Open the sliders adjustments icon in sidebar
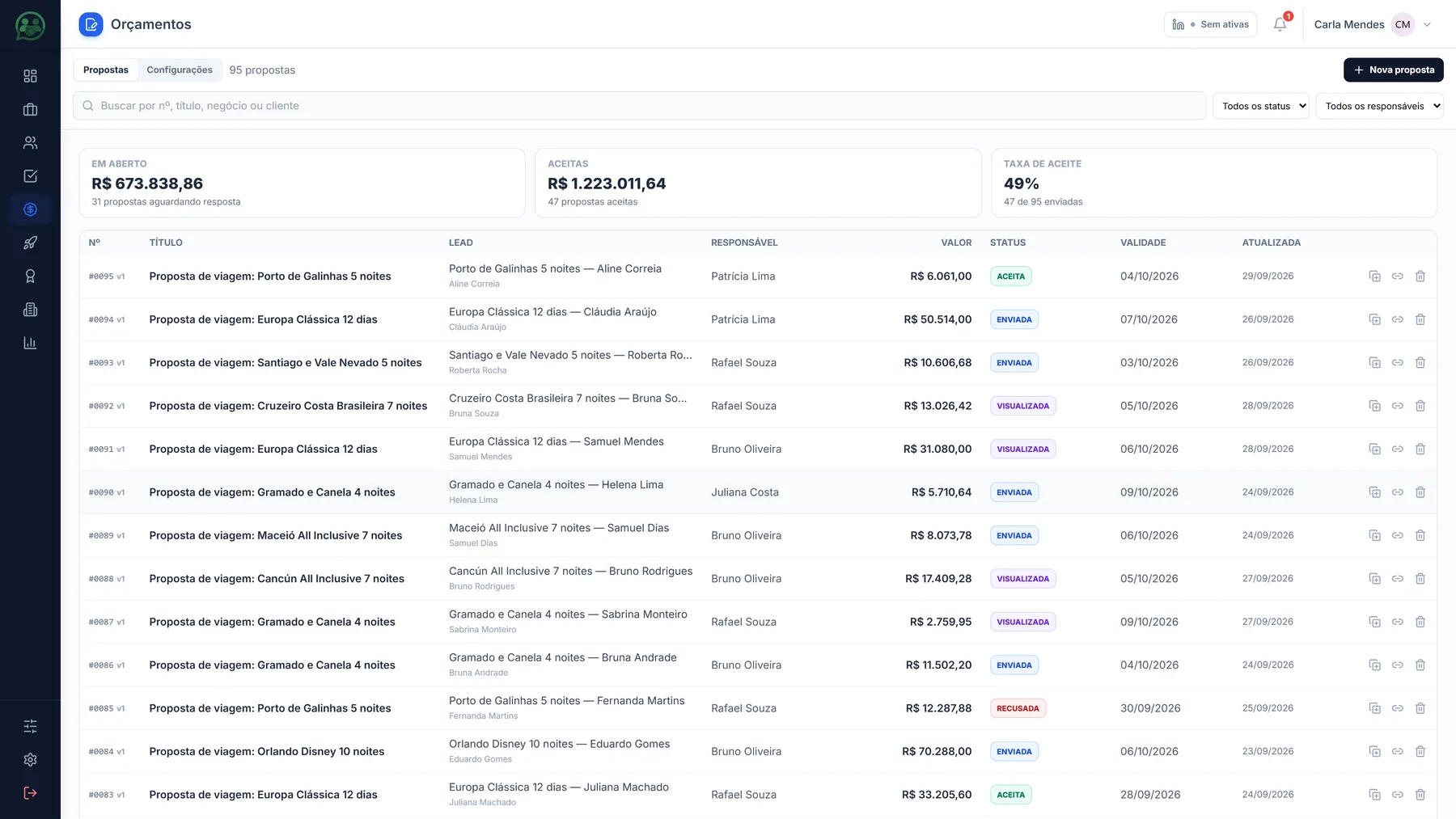The height and width of the screenshot is (819, 1456). 30,726
